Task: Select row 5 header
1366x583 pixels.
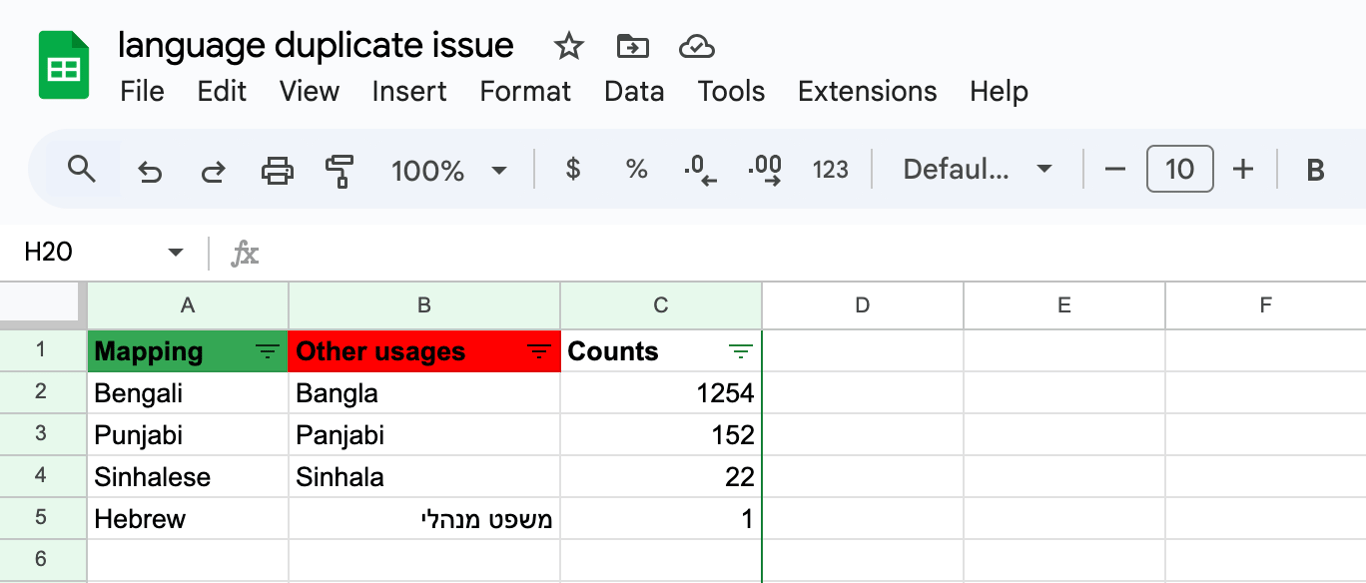Action: pos(41,518)
